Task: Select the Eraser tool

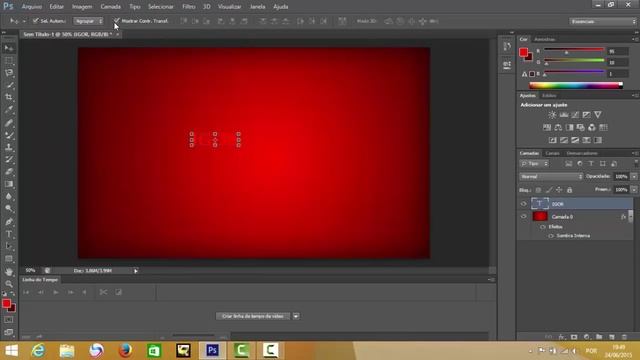Action: [x=9, y=171]
